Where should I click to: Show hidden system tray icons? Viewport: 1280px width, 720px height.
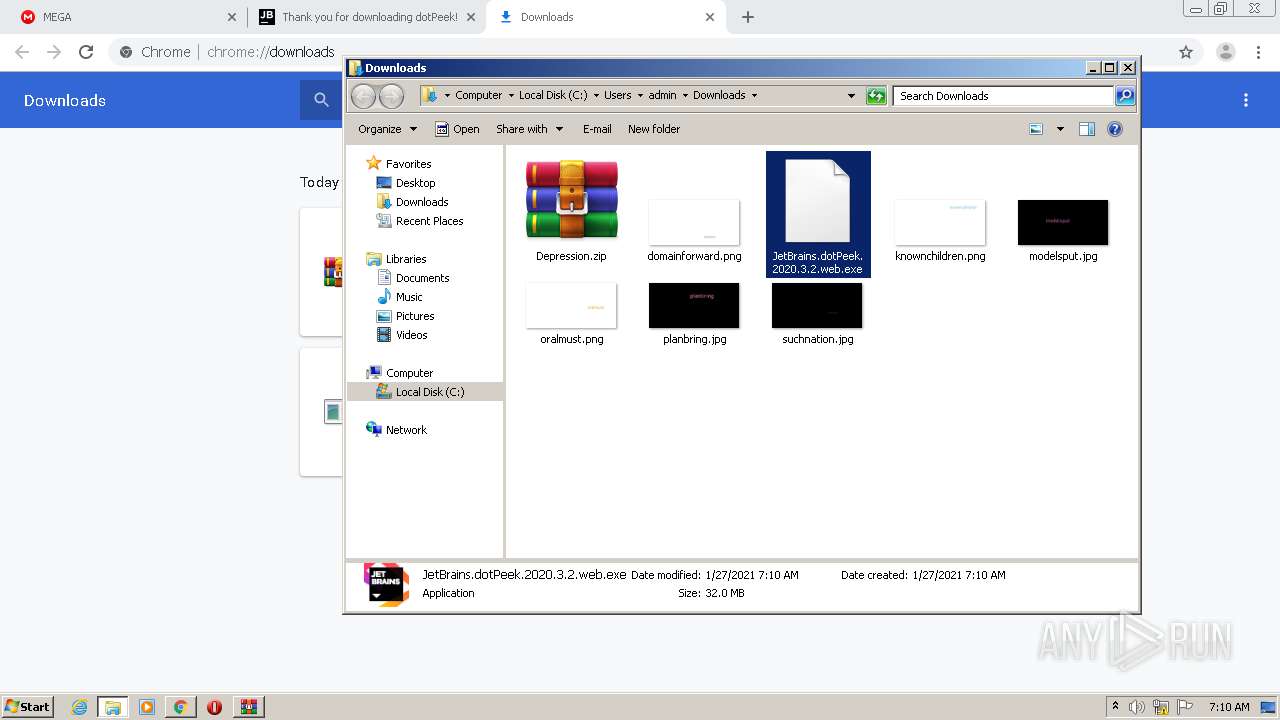(1116, 707)
